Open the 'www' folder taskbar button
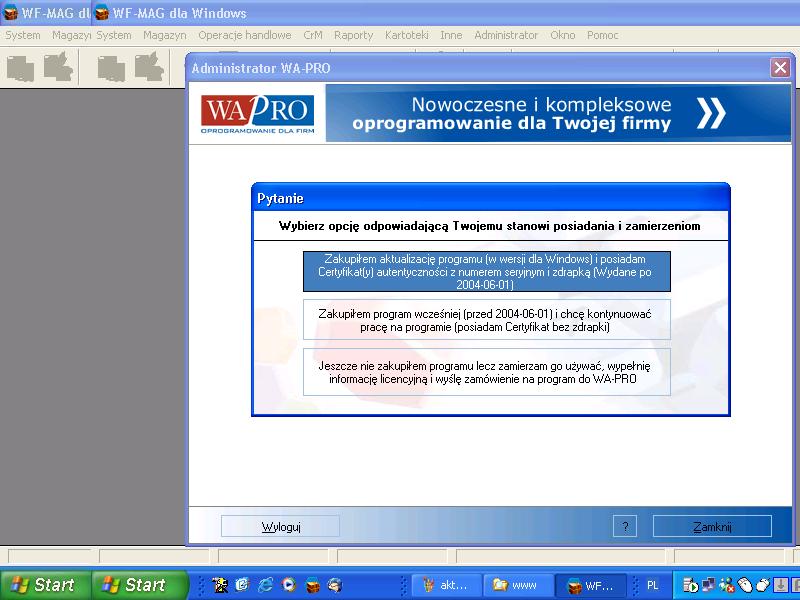800x600 pixels. click(x=514, y=585)
